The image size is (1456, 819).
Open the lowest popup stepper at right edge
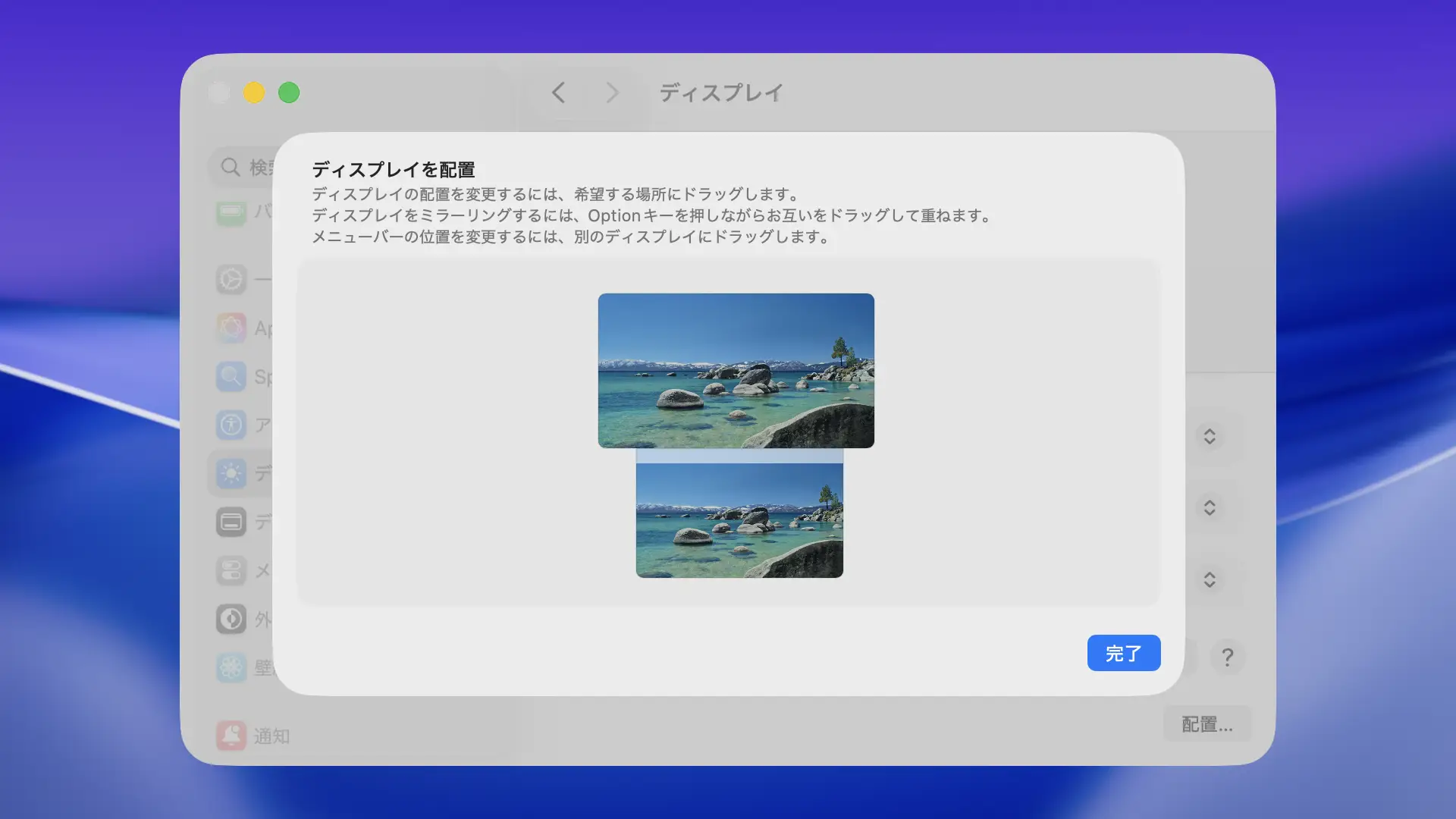[x=1210, y=579]
